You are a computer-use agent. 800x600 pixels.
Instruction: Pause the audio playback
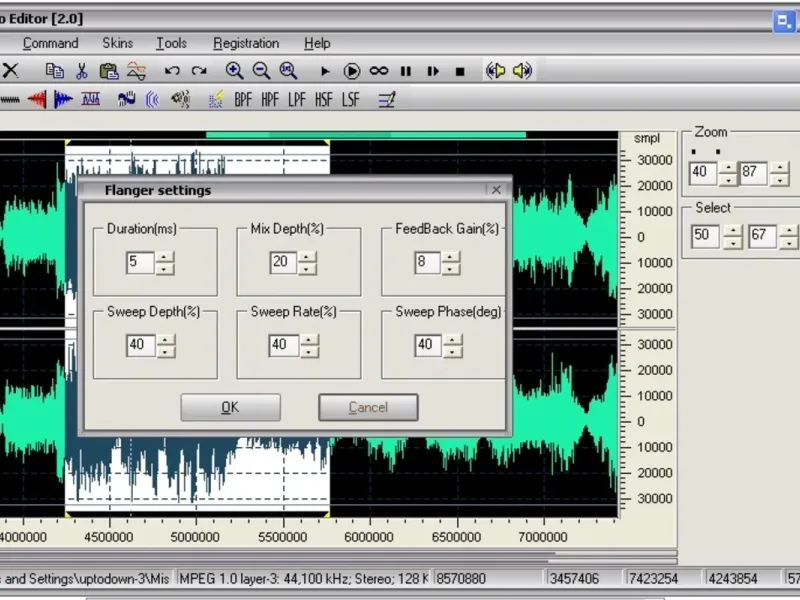coord(406,71)
